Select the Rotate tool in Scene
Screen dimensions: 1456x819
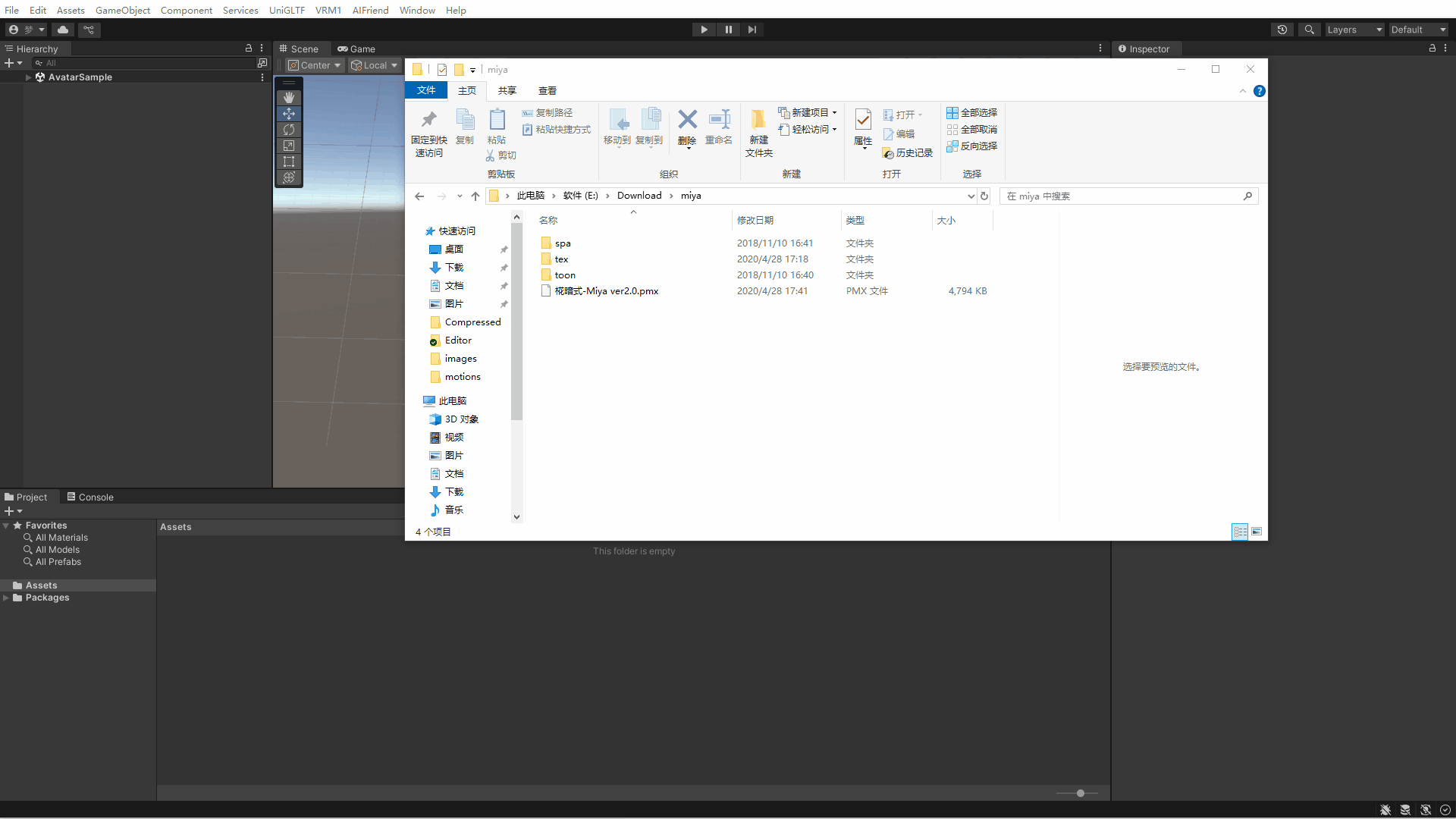[289, 130]
